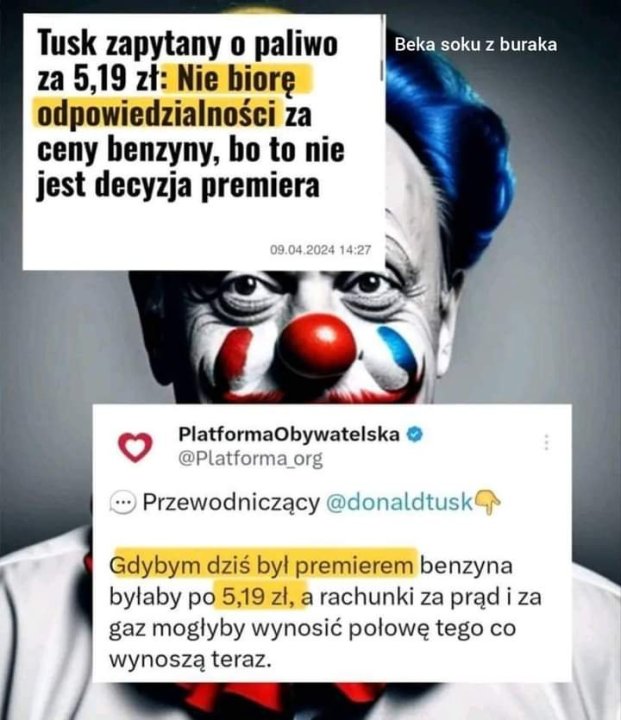Click the pointing-down hand emoji
This screenshot has height=720, width=621.
487,502
